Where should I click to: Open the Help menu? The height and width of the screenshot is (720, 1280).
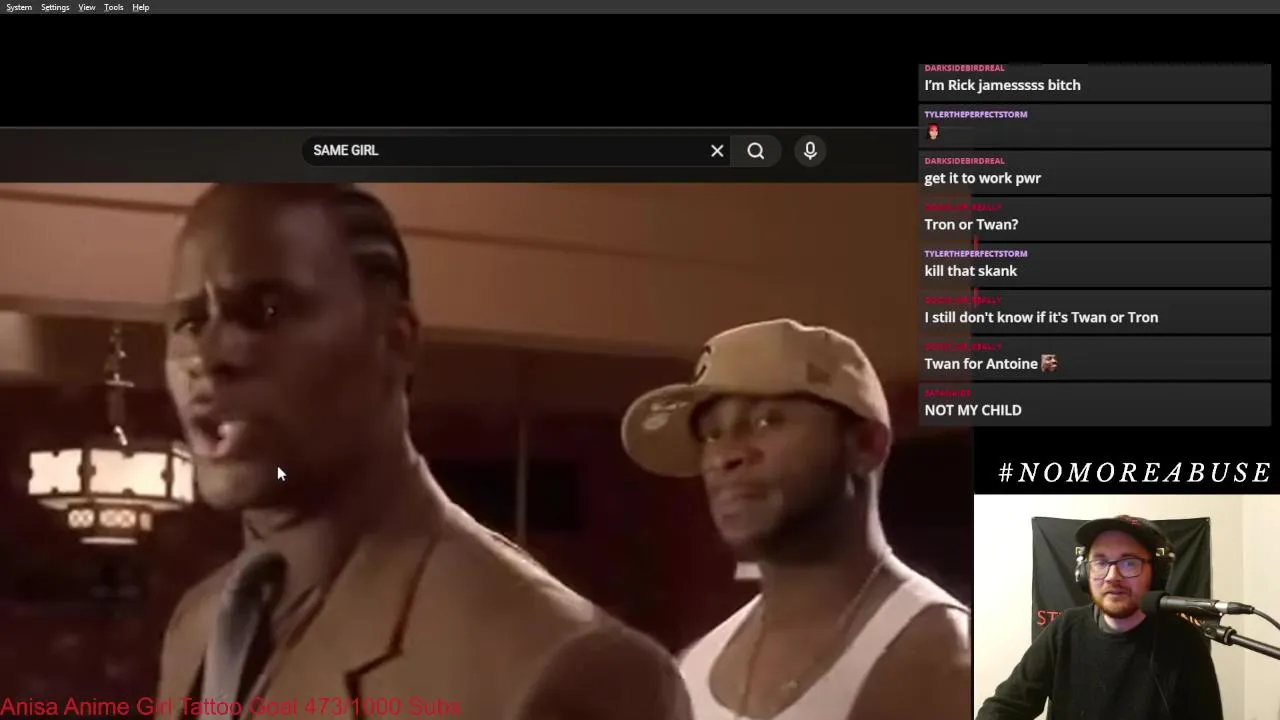(141, 7)
